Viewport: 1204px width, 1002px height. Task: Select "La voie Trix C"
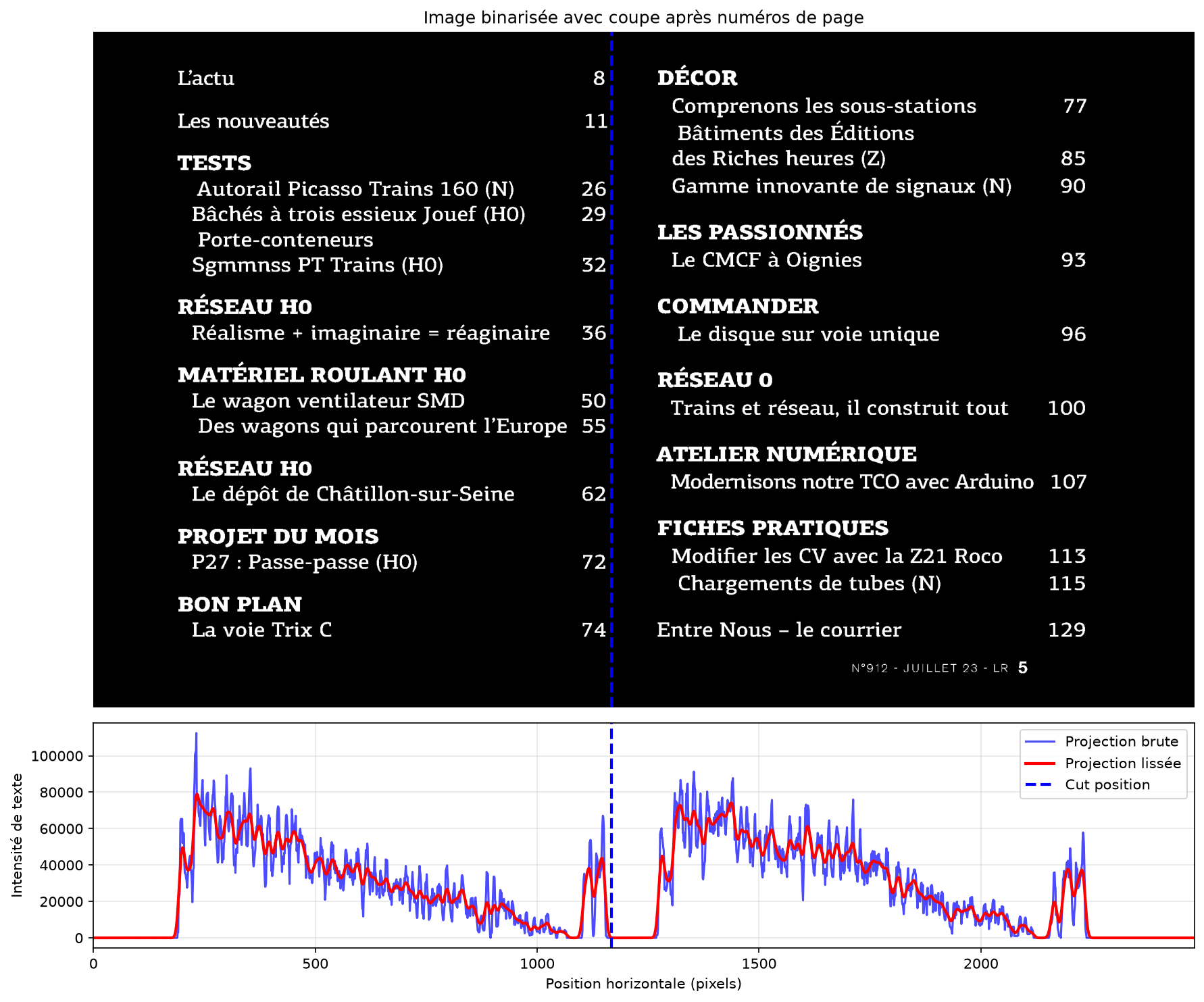(261, 630)
